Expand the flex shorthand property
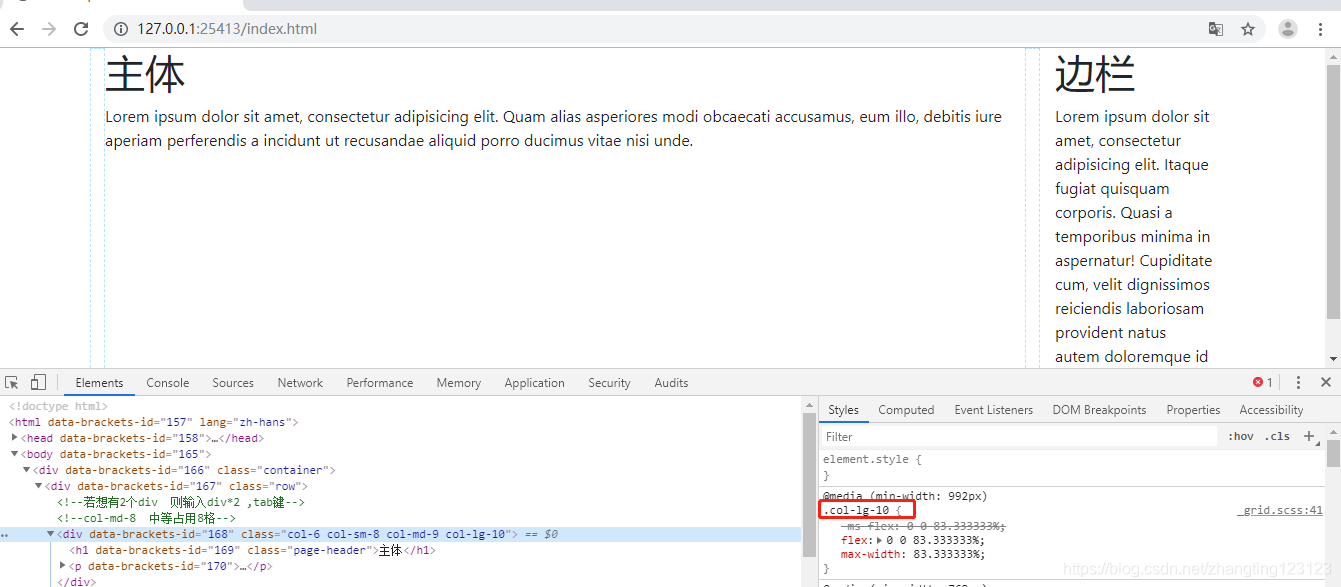 879,541
